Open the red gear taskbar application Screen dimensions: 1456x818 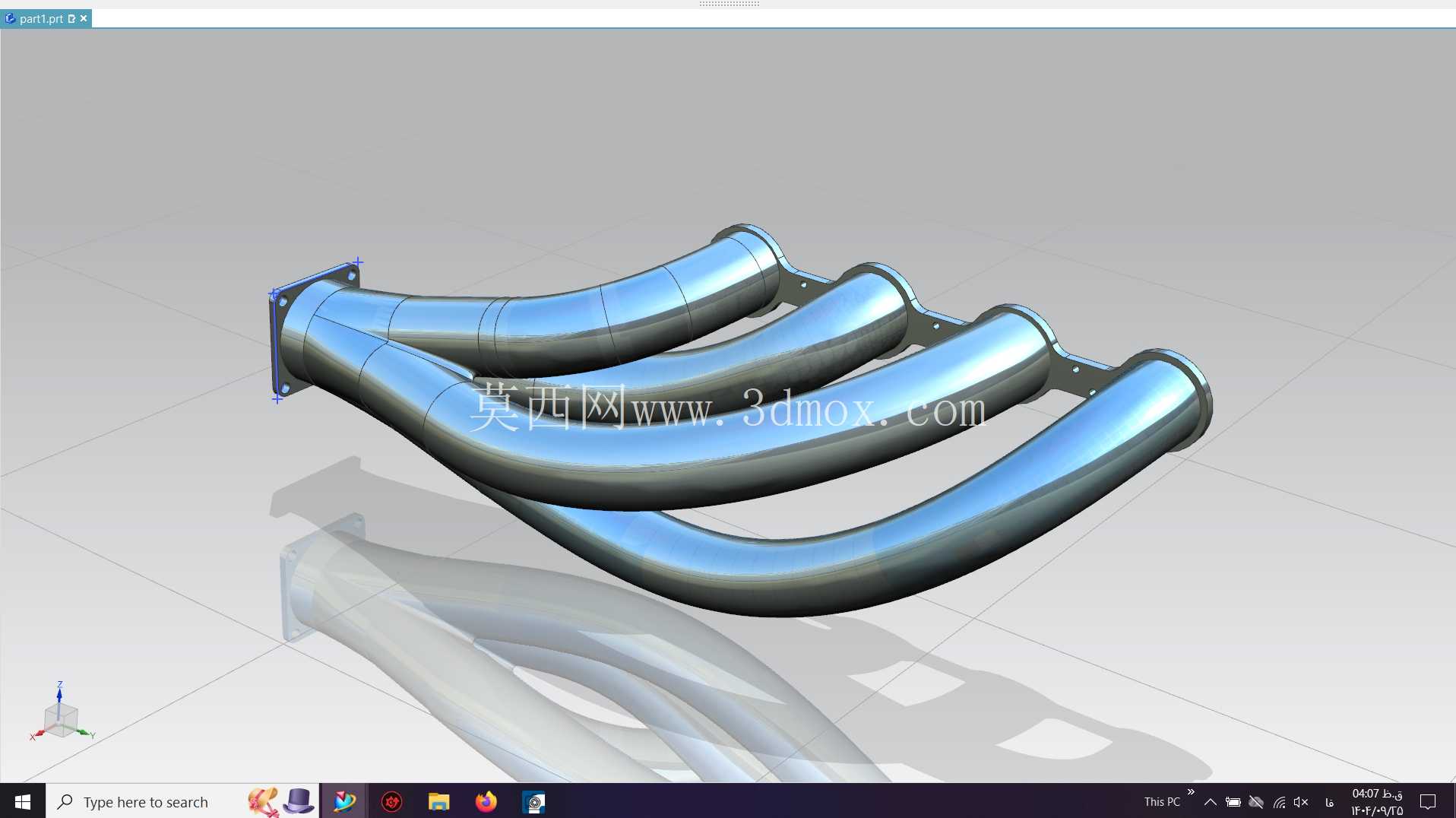tap(392, 801)
